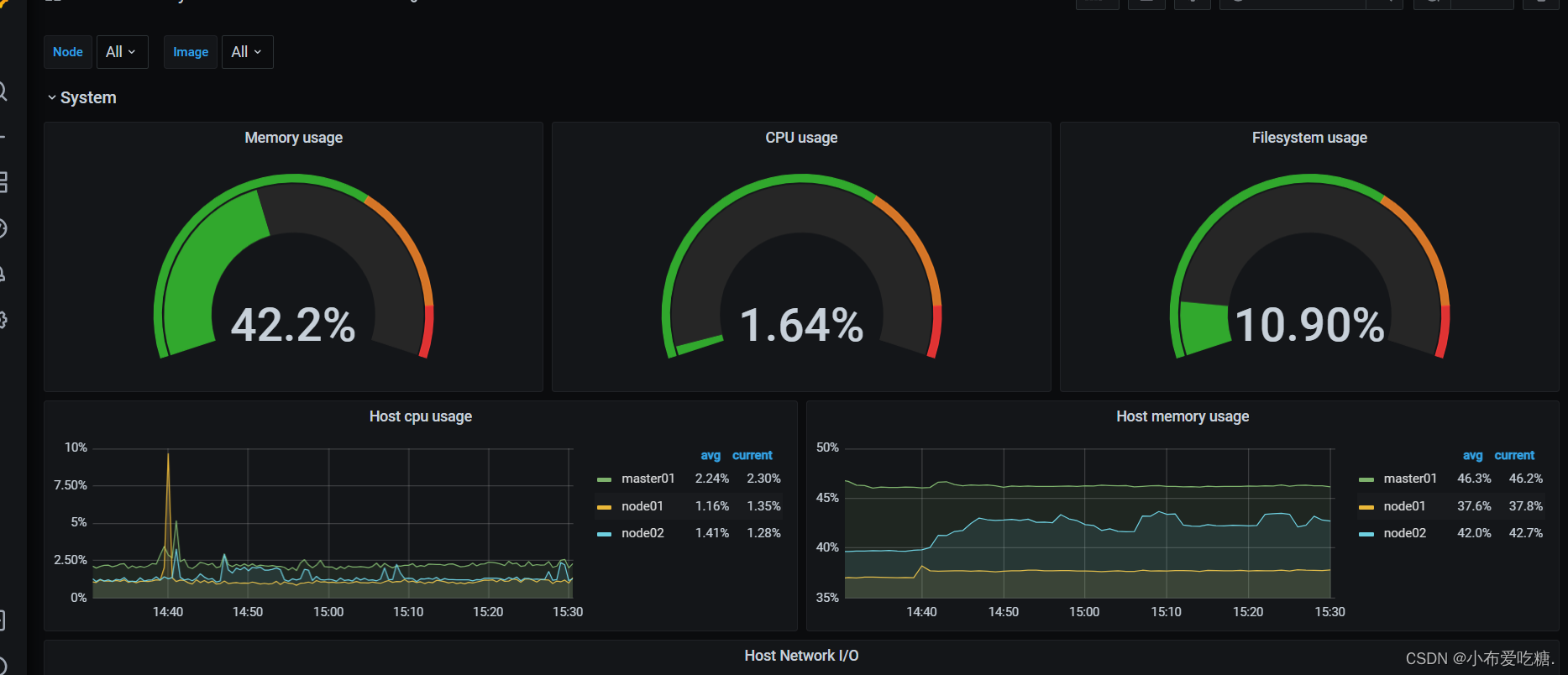Toggle node01 series in Host cpu usage legend
This screenshot has width=1568, height=675.
tap(642, 506)
